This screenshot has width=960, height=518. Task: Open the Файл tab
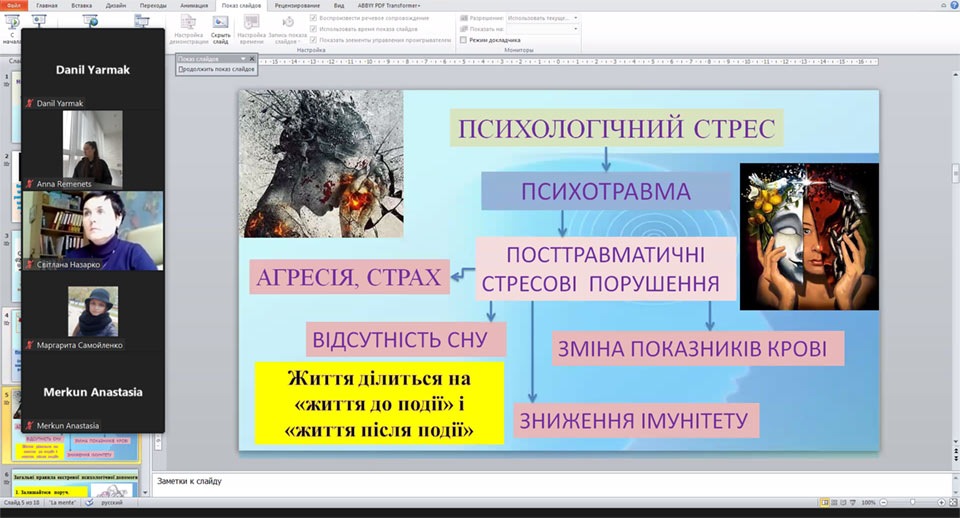(13, 5)
